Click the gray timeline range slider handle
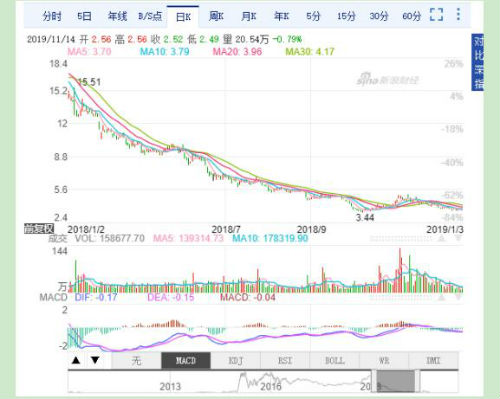 pos(396,381)
